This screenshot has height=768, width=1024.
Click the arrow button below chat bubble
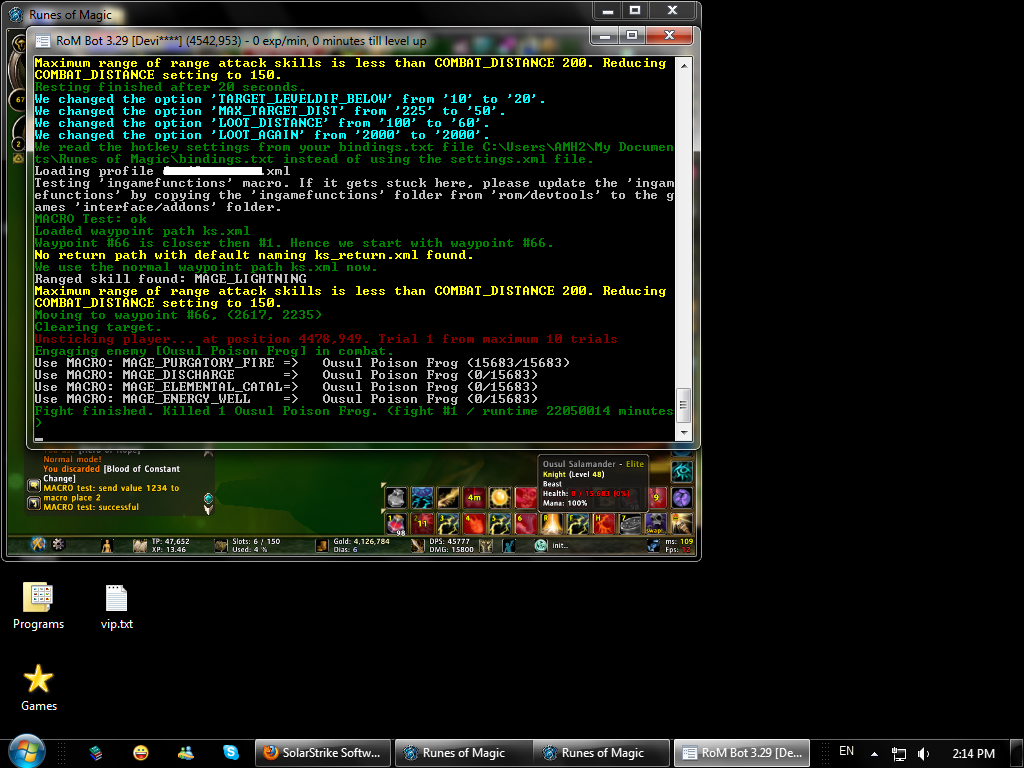click(x=34, y=504)
